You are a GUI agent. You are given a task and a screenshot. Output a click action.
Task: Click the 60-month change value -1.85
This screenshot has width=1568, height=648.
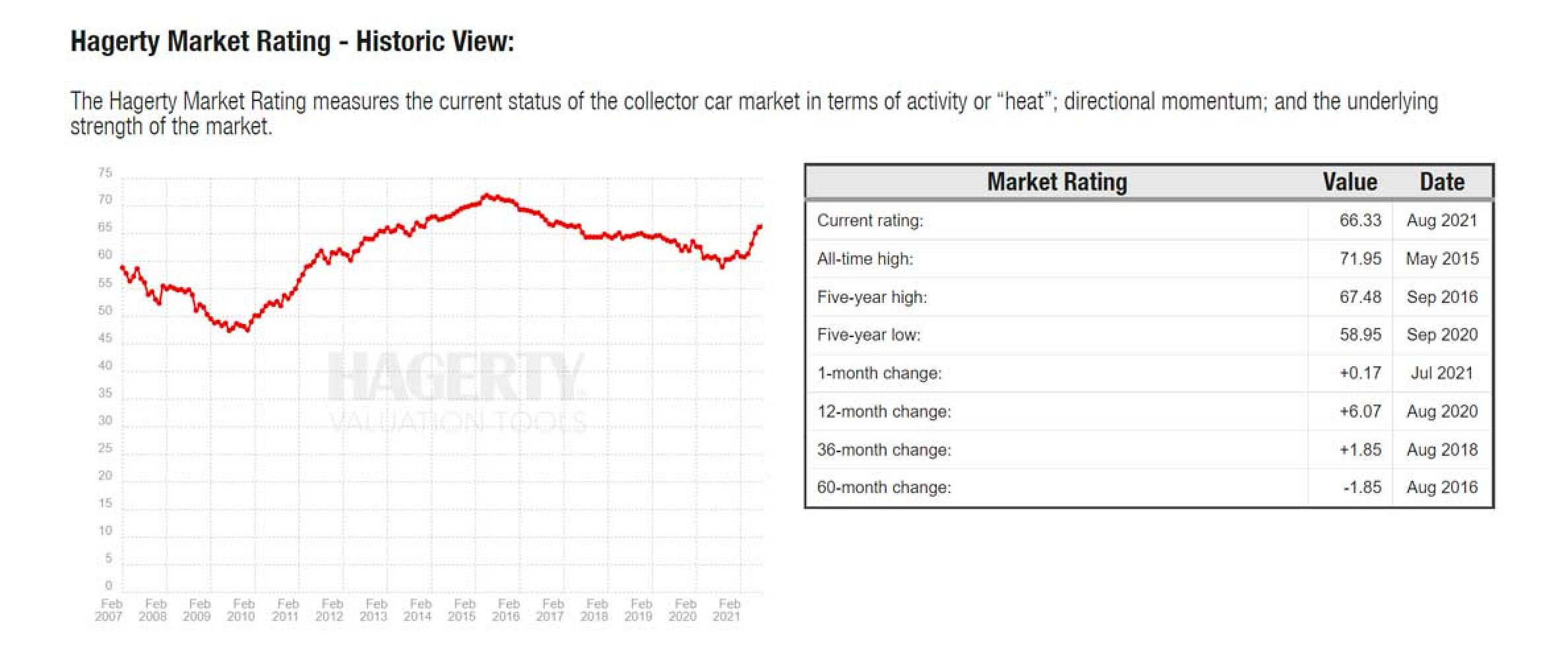tap(1362, 487)
